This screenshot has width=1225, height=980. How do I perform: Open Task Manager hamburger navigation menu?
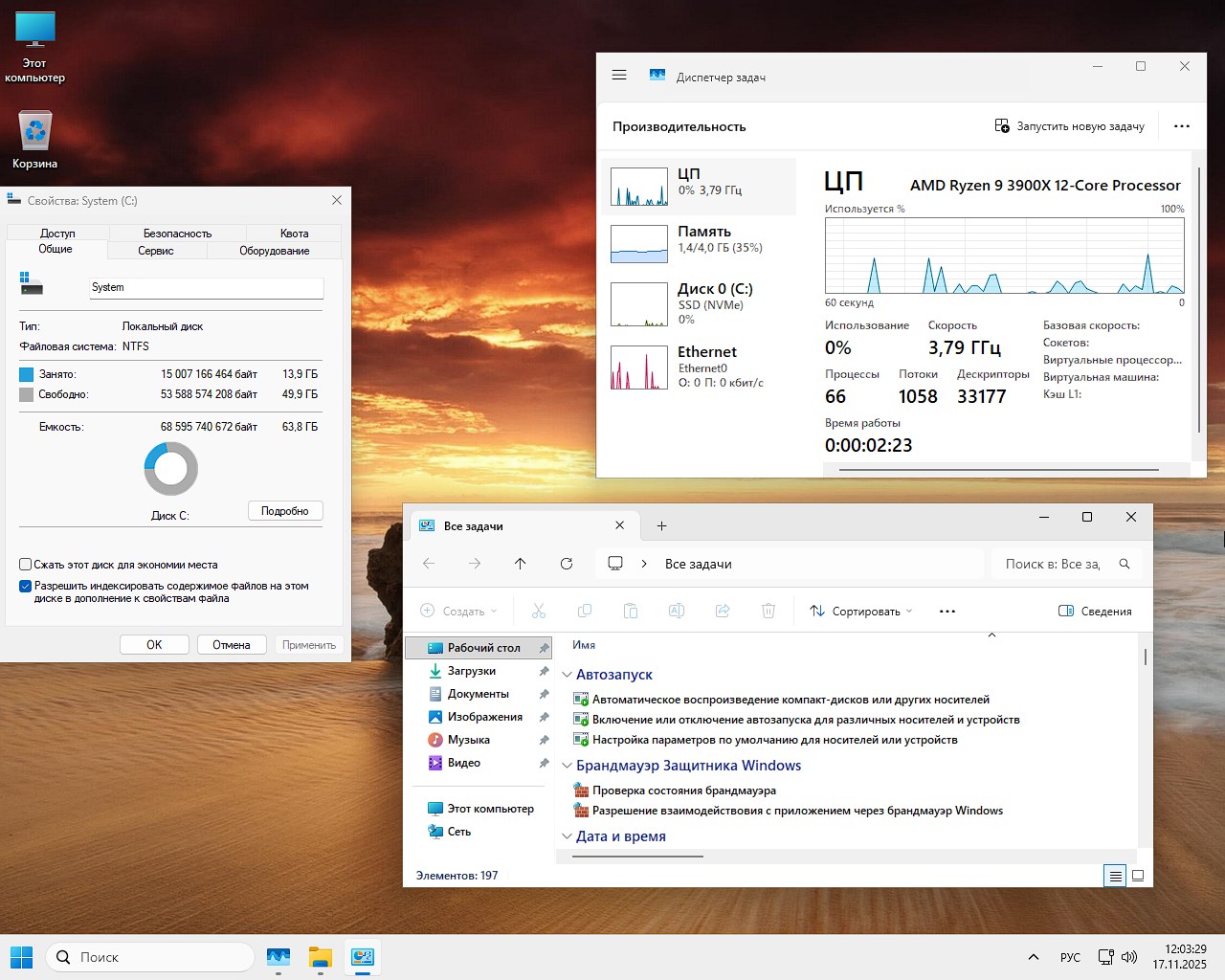coord(619,75)
